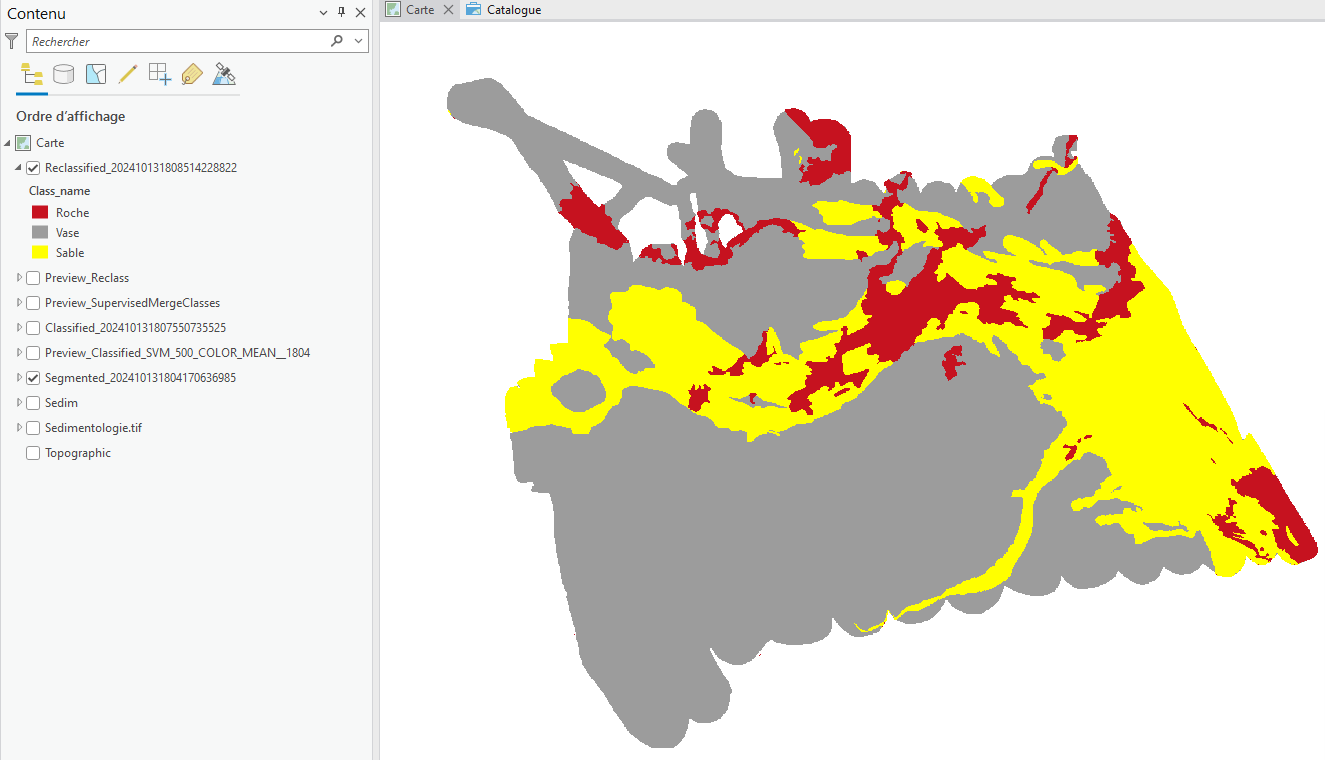Click the List By Labeling tag icon

(x=192, y=74)
